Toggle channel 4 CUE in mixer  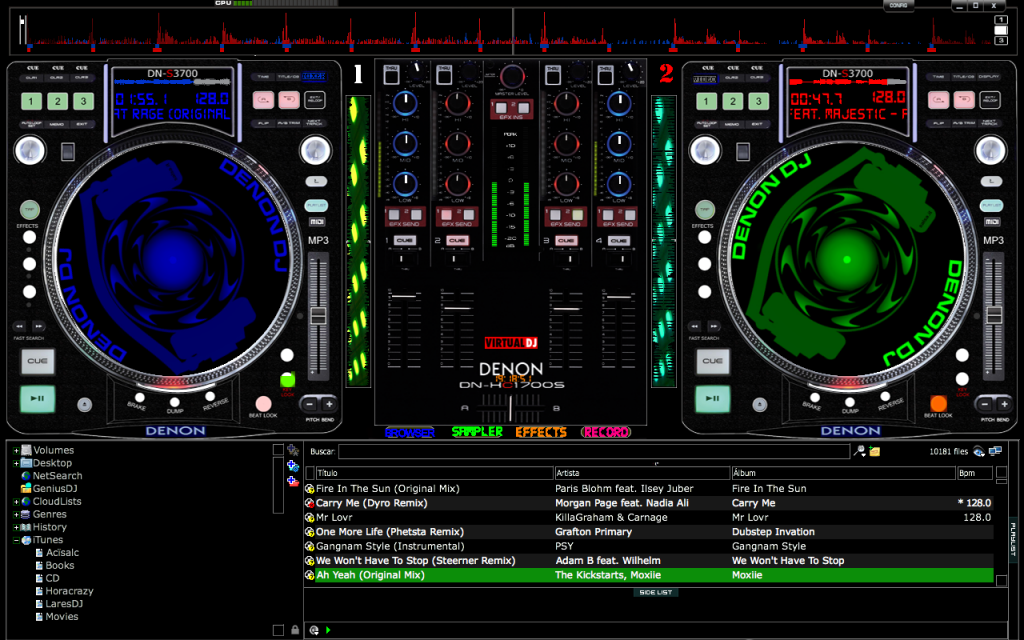pyautogui.click(x=618, y=240)
